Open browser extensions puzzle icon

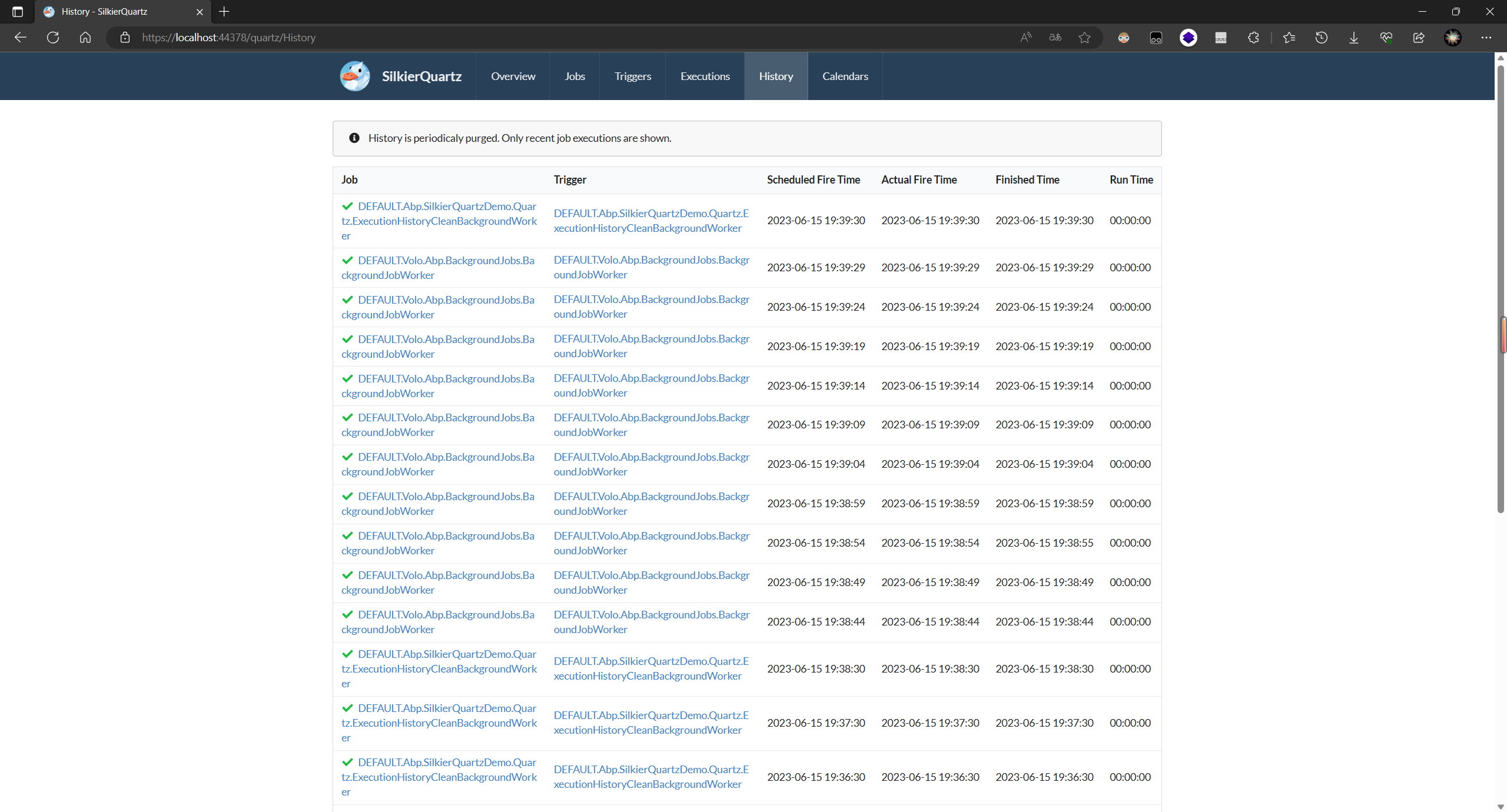pyautogui.click(x=1253, y=38)
